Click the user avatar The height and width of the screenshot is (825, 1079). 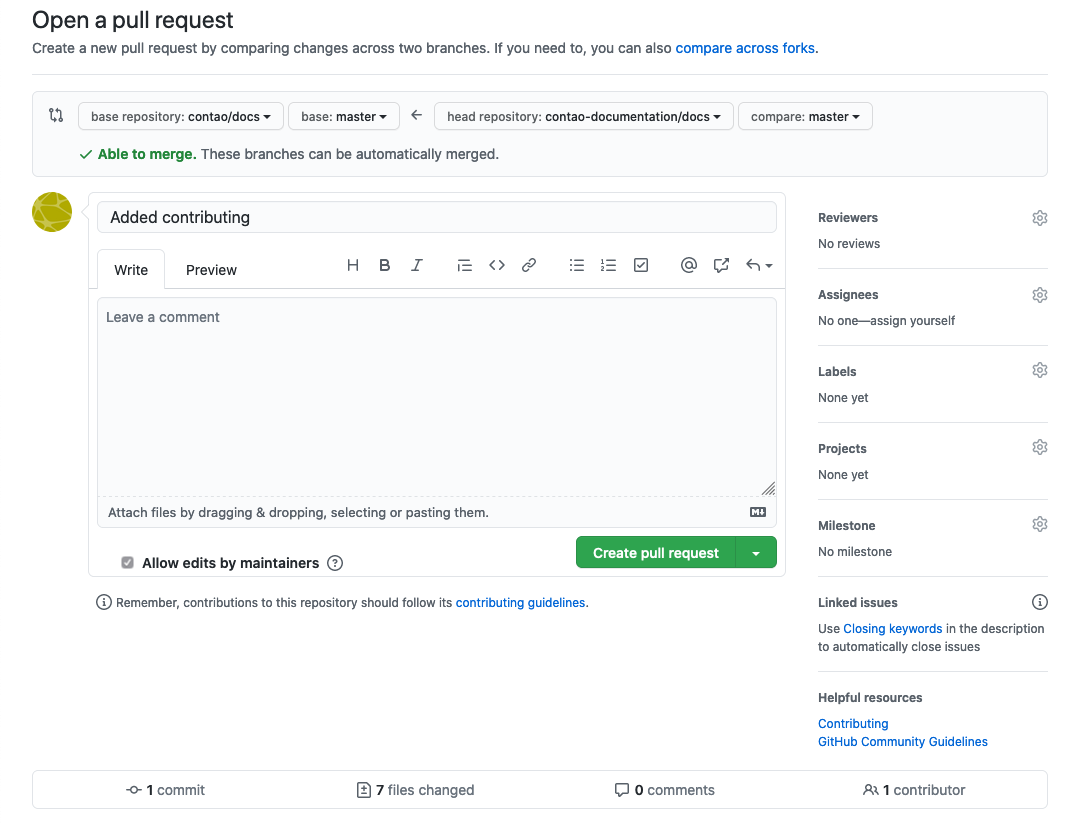click(52, 212)
